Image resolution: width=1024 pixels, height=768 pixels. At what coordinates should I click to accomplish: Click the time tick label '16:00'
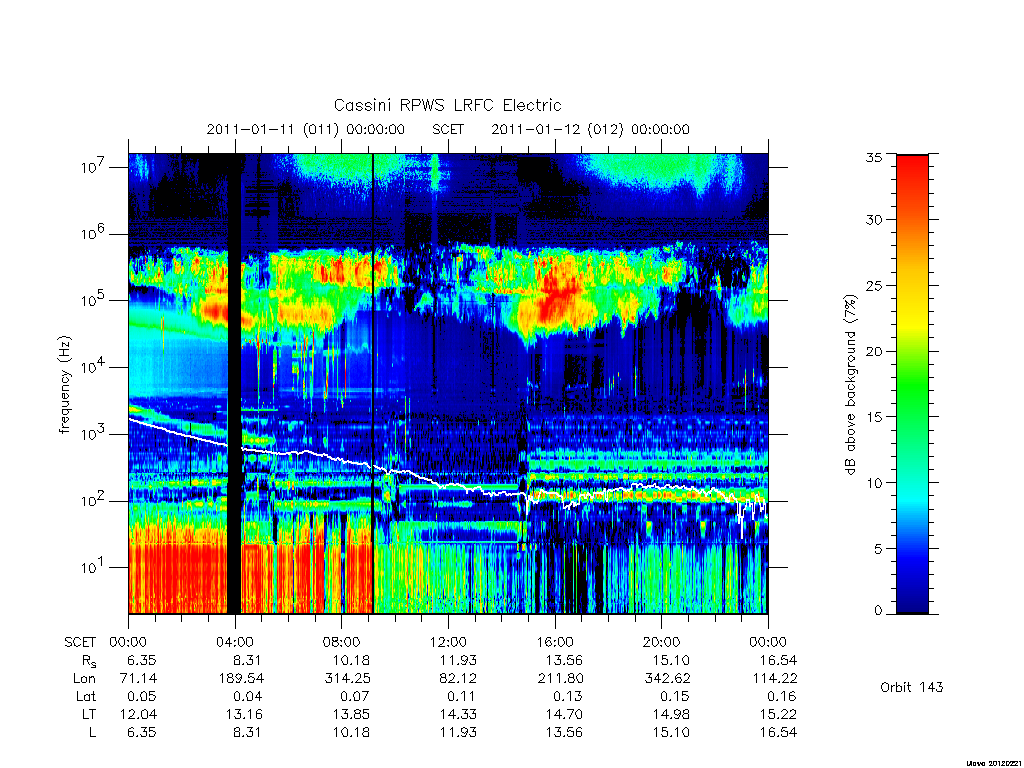coord(555,642)
